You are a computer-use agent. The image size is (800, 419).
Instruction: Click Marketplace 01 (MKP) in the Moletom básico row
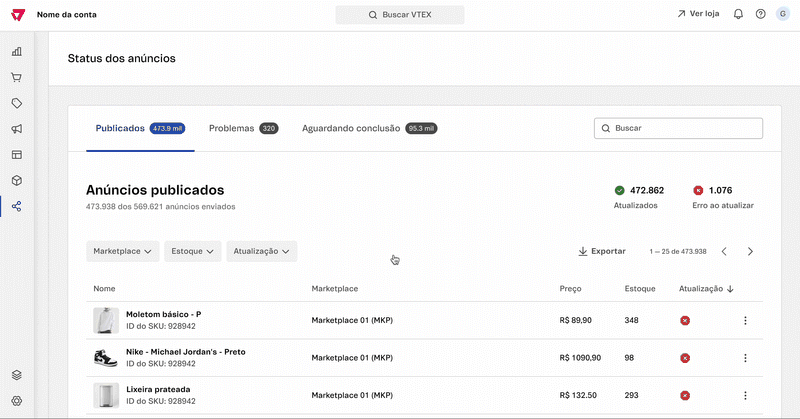tap(352, 321)
